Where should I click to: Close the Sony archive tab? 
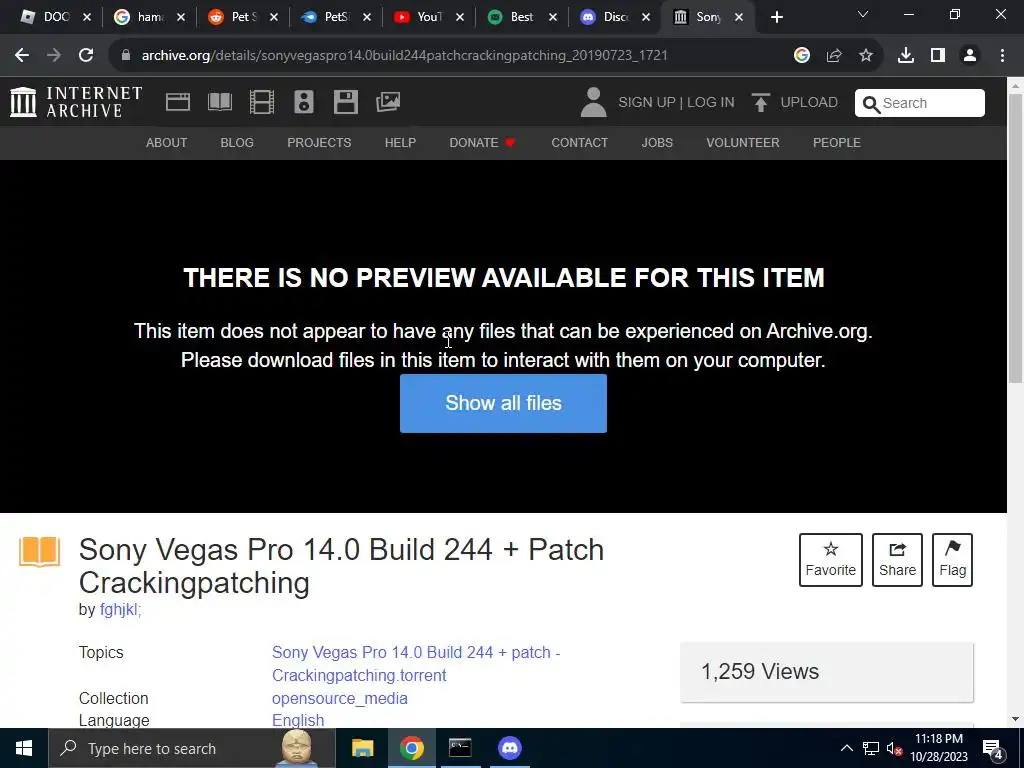[x=739, y=18]
